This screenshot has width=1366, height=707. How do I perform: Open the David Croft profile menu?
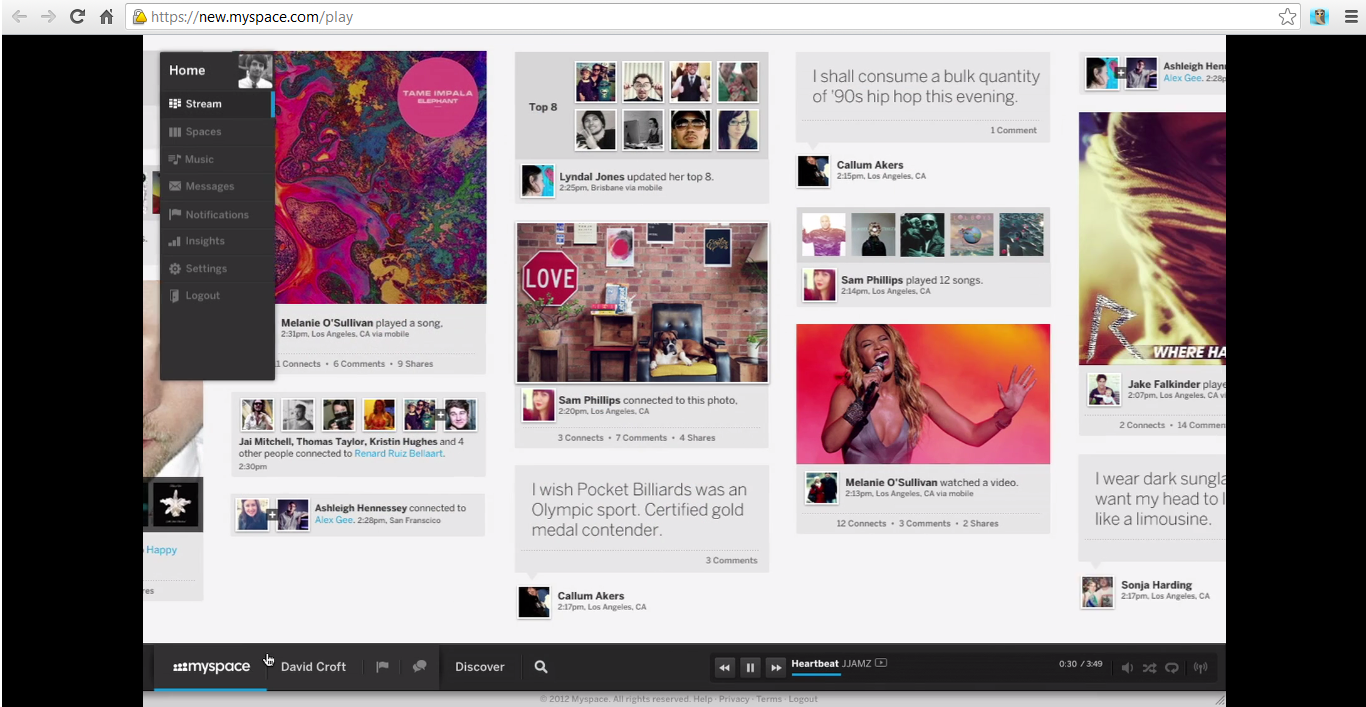tap(313, 667)
